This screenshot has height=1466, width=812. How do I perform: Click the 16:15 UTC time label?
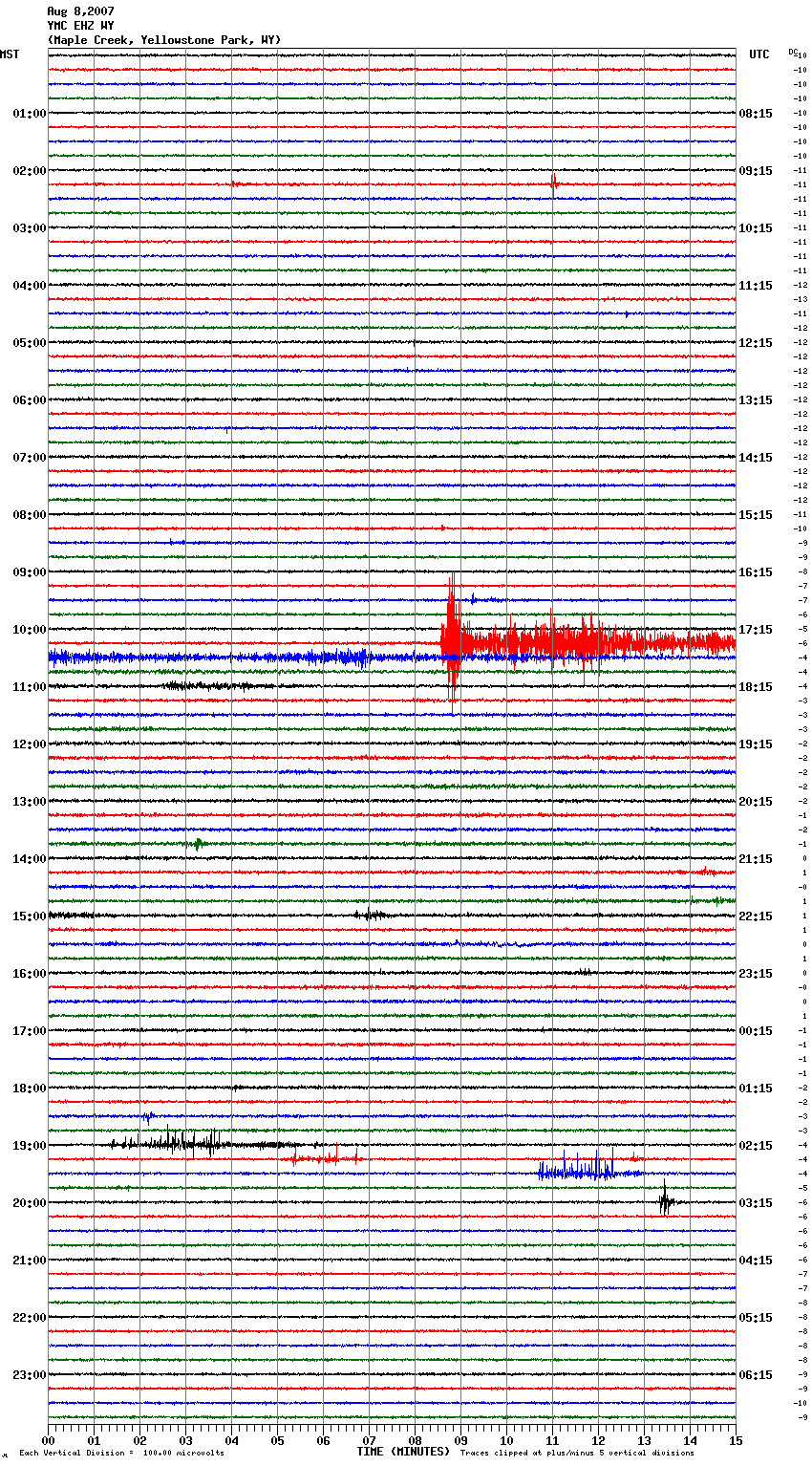pos(756,572)
